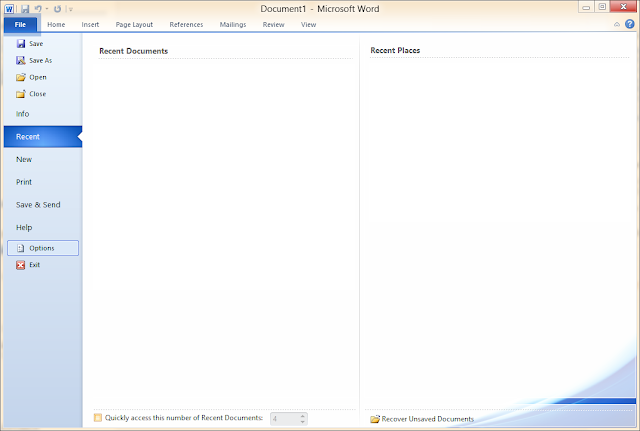The height and width of the screenshot is (431, 640).
Task: Open the Print section
Action: [24, 182]
